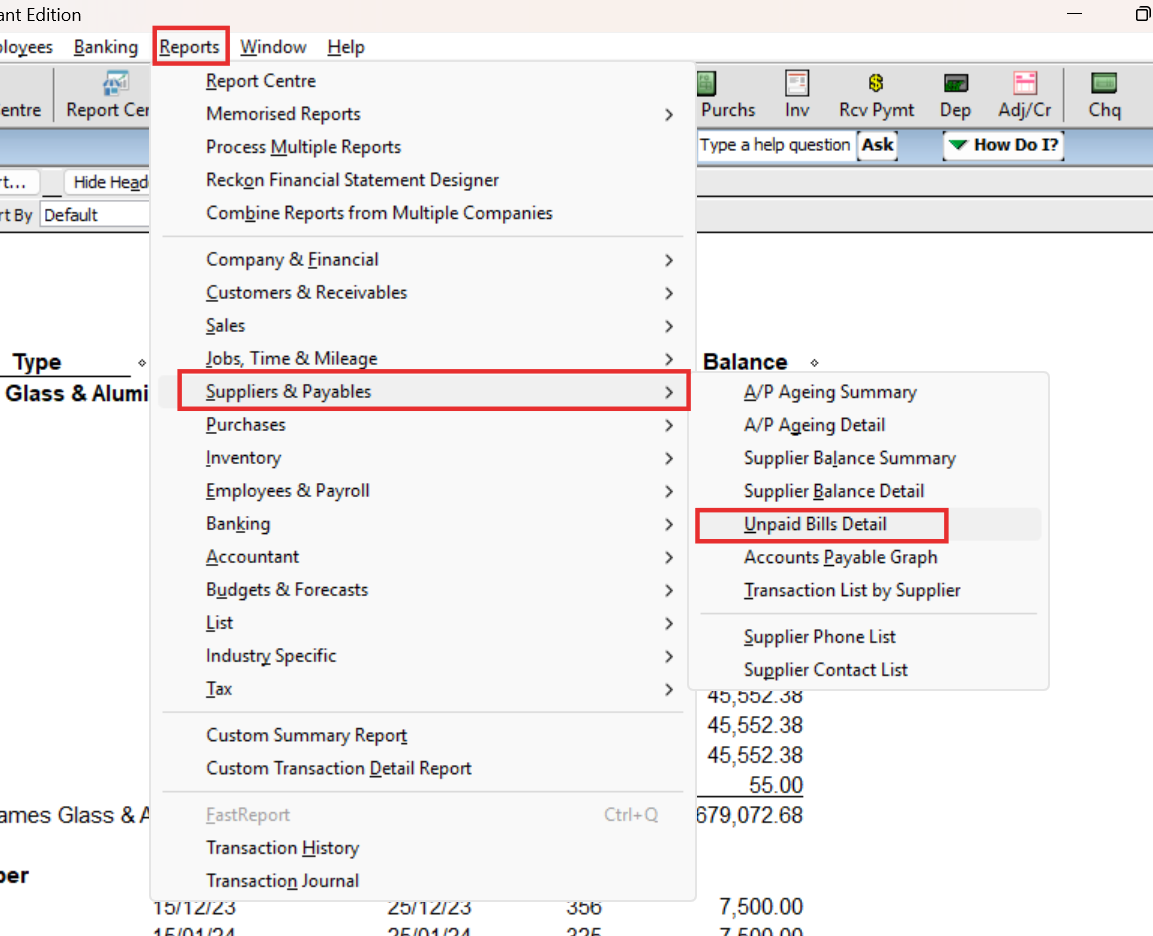Viewport: 1153px width, 936px height.
Task: Click the Balance column resize diamond
Action: click(x=814, y=362)
